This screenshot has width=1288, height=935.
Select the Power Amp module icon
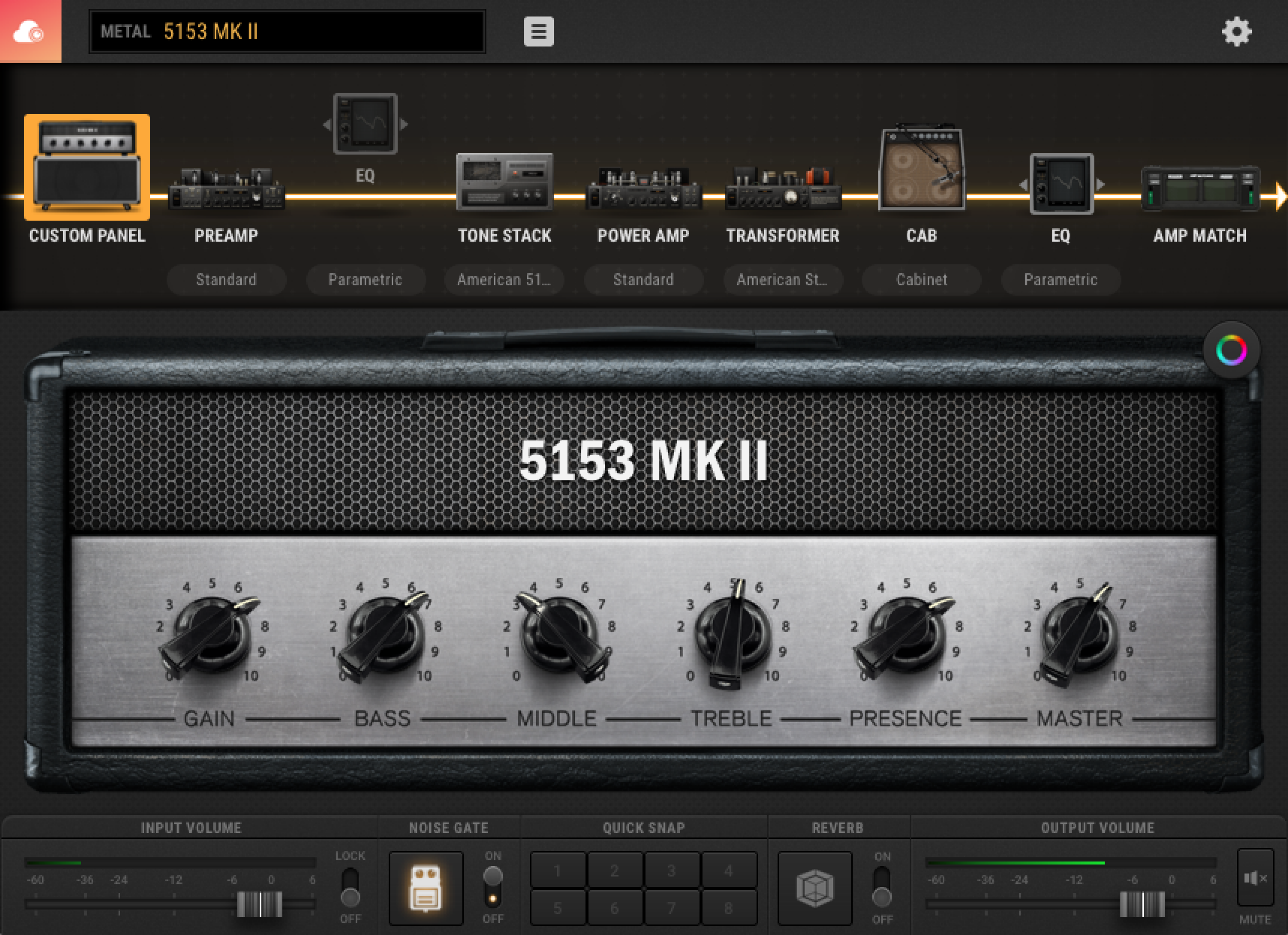644,189
